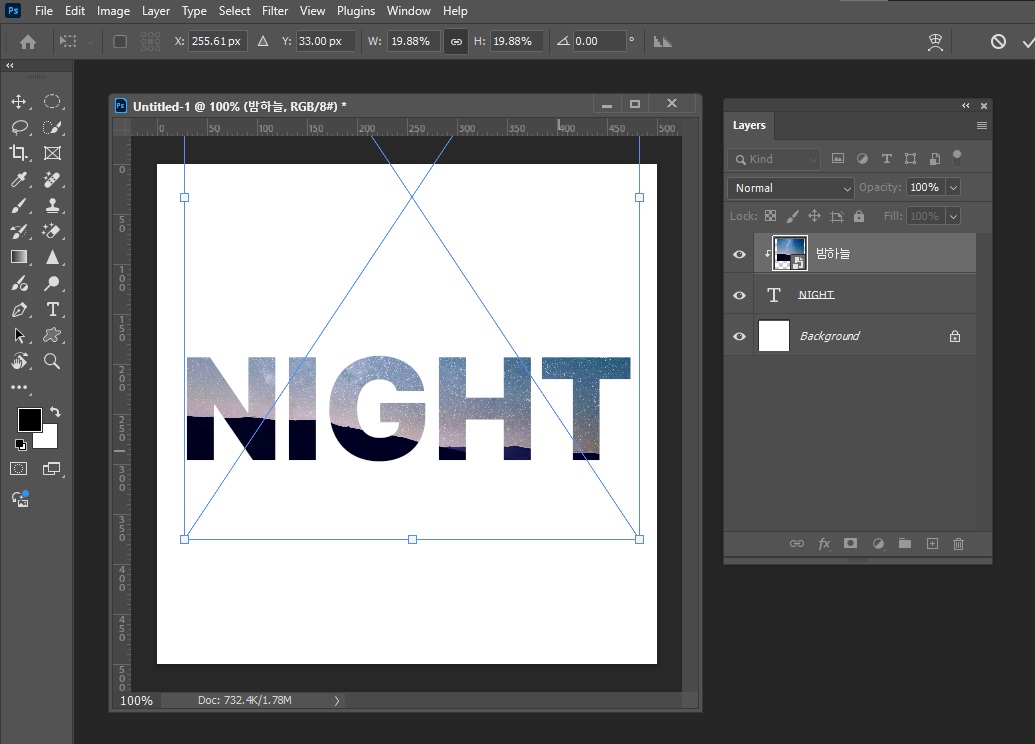Select the Eraser tool
This screenshot has width=1035, height=744.
(x=52, y=231)
